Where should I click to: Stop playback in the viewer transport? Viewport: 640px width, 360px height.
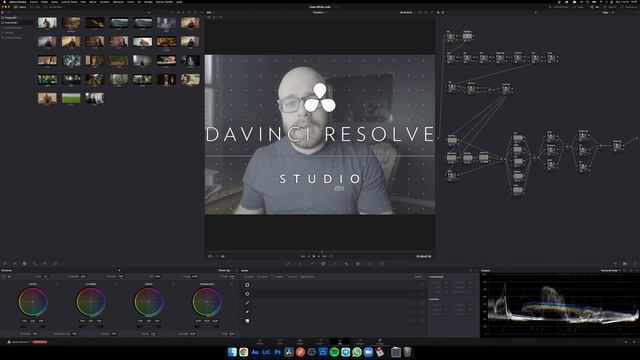314,256
